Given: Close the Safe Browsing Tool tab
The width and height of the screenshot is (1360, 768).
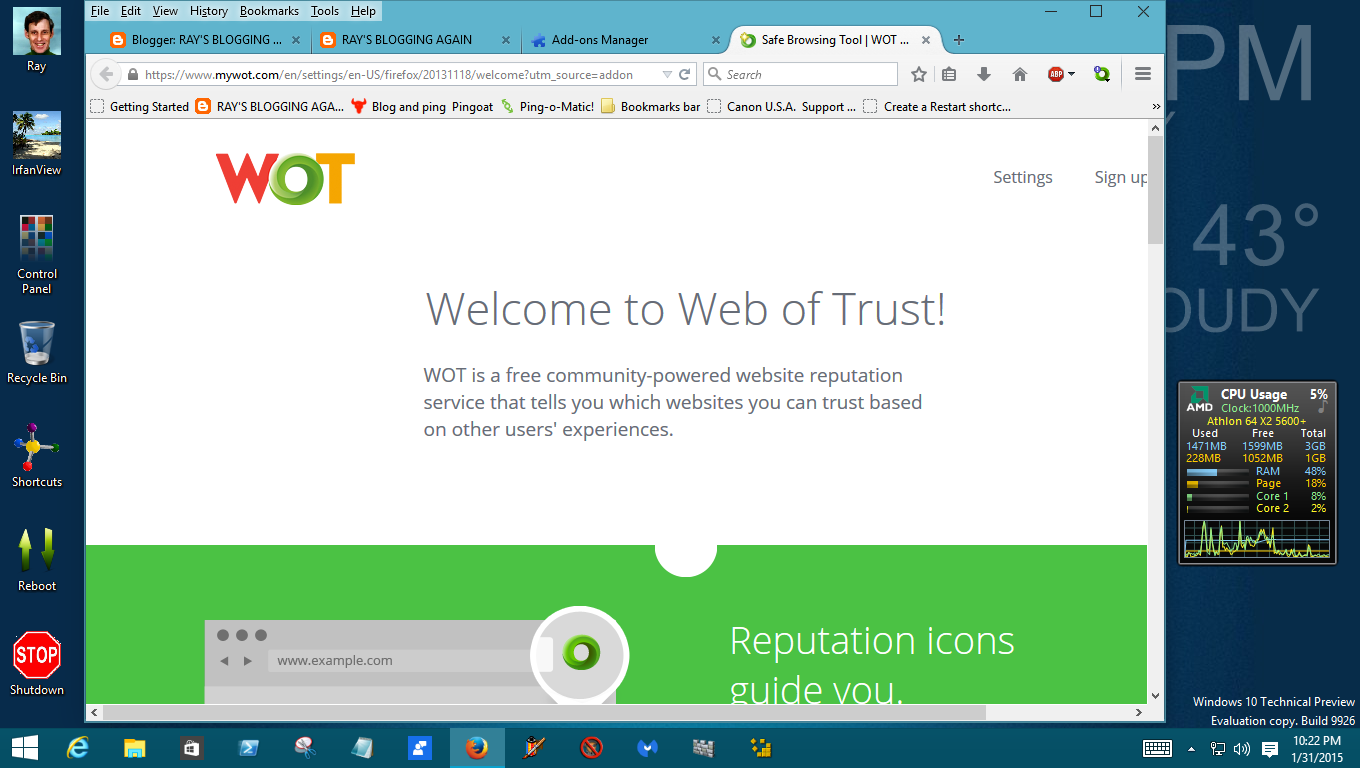Looking at the screenshot, I should coord(926,40).
